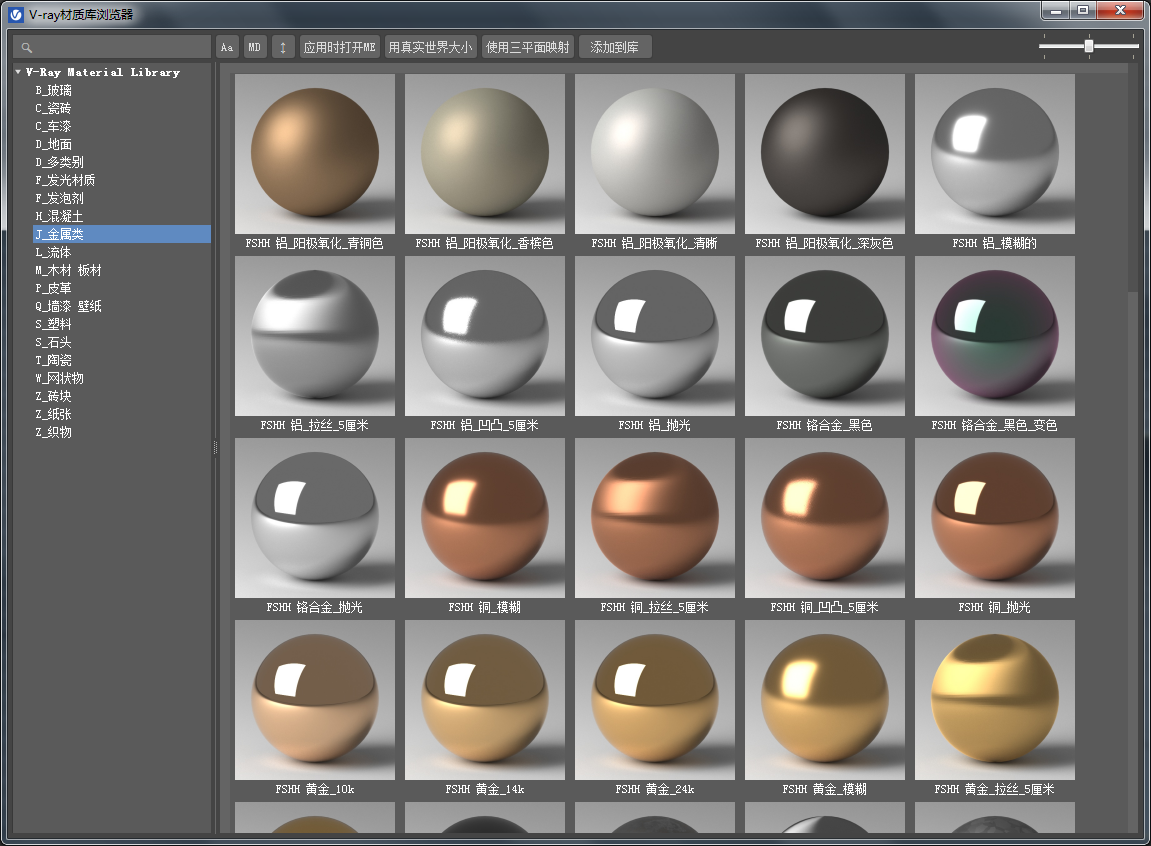
Task: Select the 铬合金_黑色_变色 material thumbnail
Action: [x=995, y=336]
